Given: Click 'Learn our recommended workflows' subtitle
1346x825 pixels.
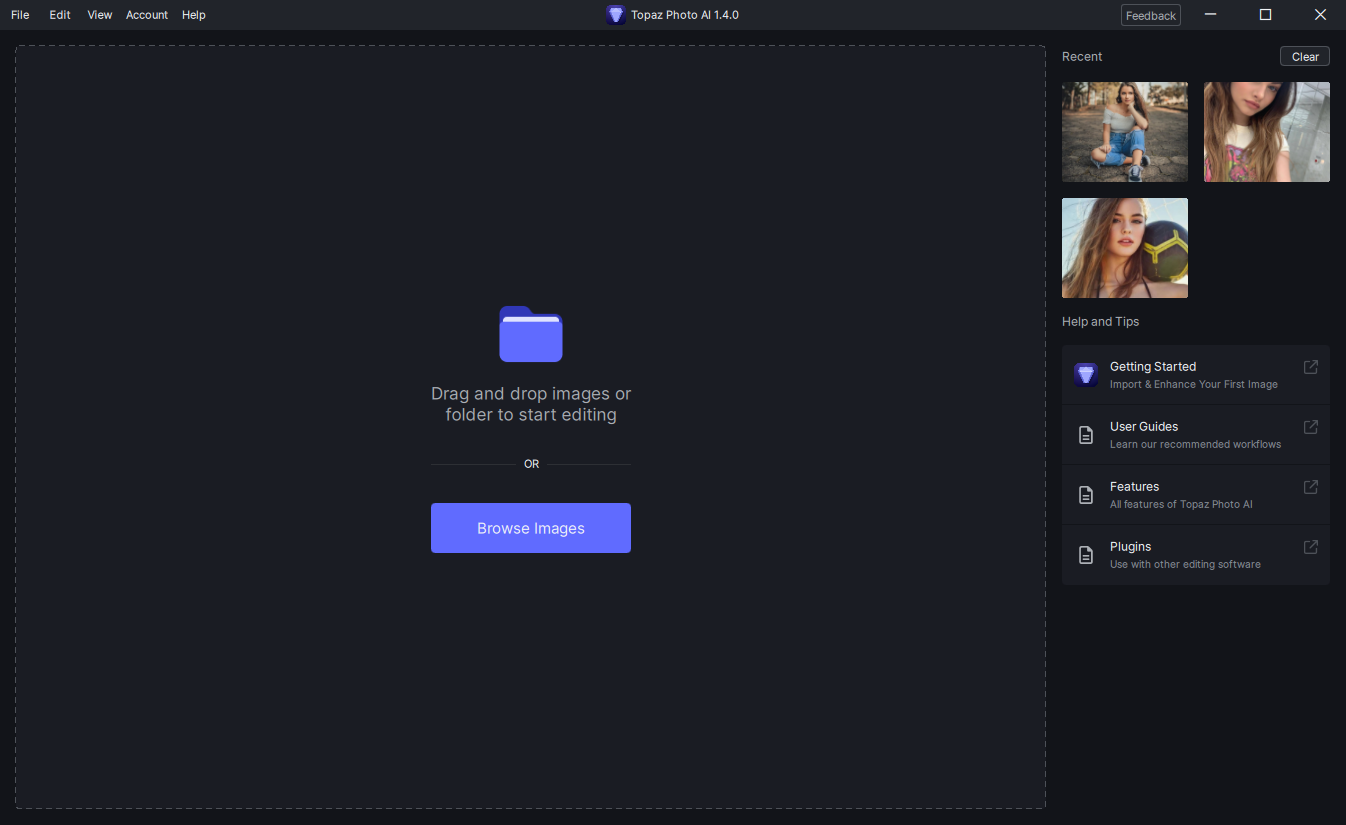Looking at the screenshot, I should pos(1196,445).
